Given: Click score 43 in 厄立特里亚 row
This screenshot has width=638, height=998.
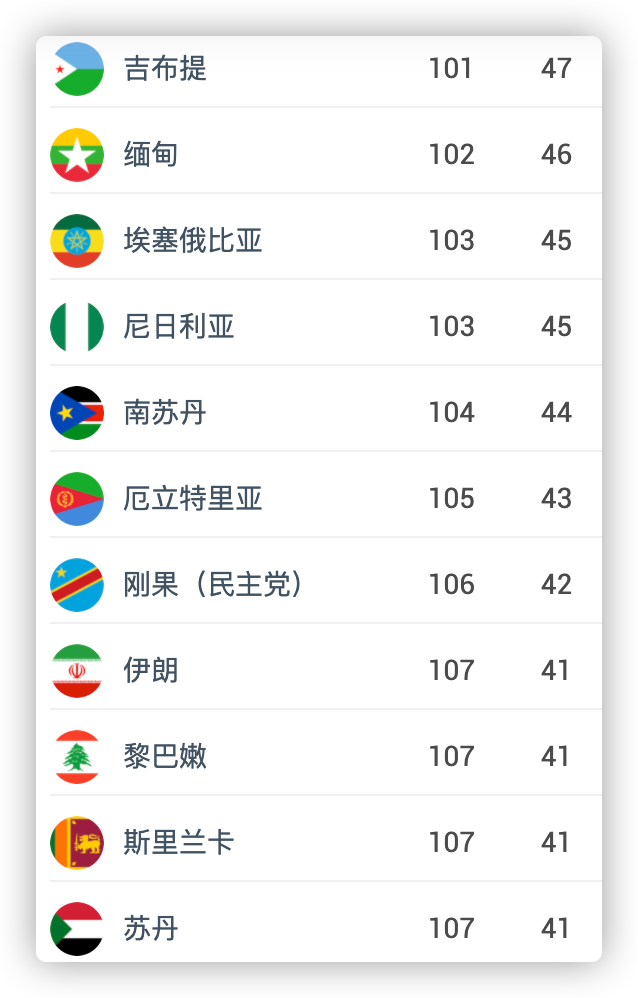Looking at the screenshot, I should click(556, 498).
